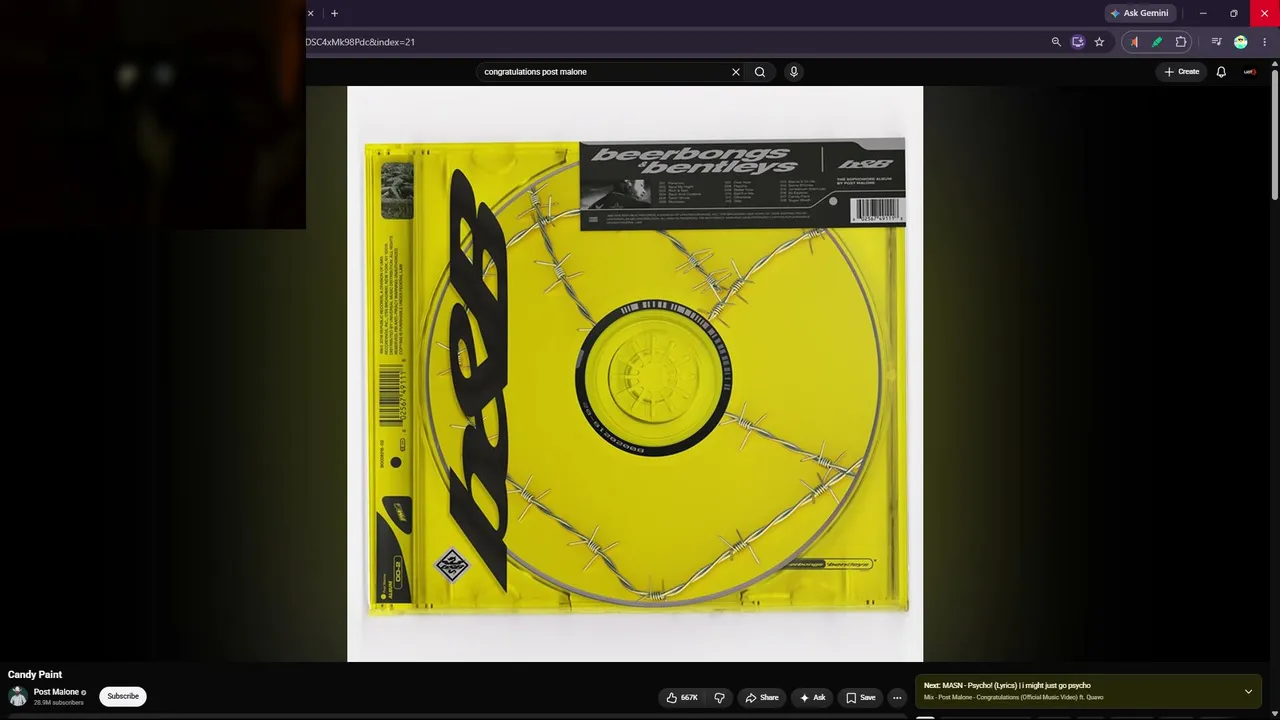Image resolution: width=1280 pixels, height=720 pixels.
Task: Open the Chrome three-dot menu
Action: click(1264, 42)
